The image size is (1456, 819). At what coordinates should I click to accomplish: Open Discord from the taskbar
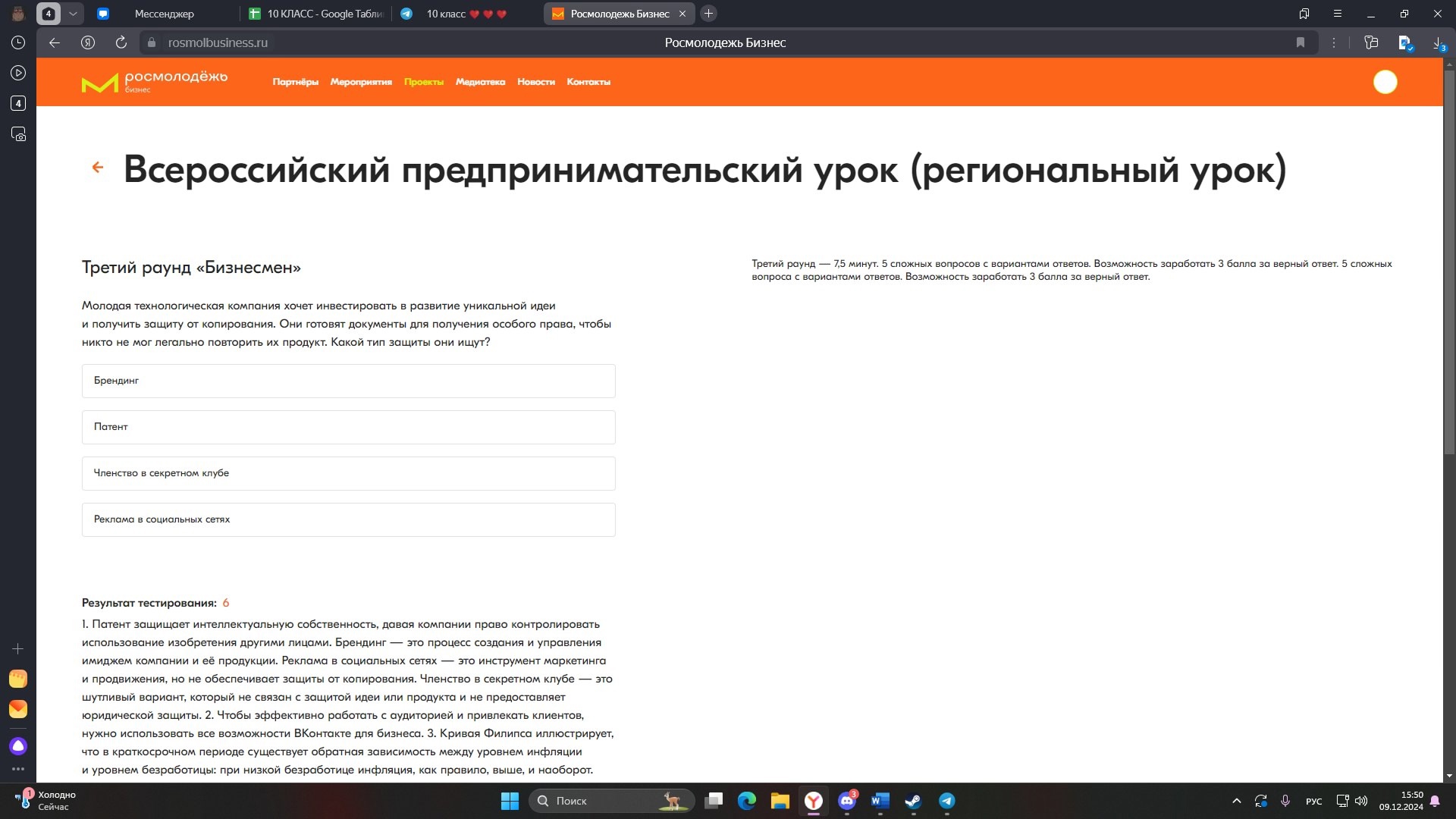[847, 801]
